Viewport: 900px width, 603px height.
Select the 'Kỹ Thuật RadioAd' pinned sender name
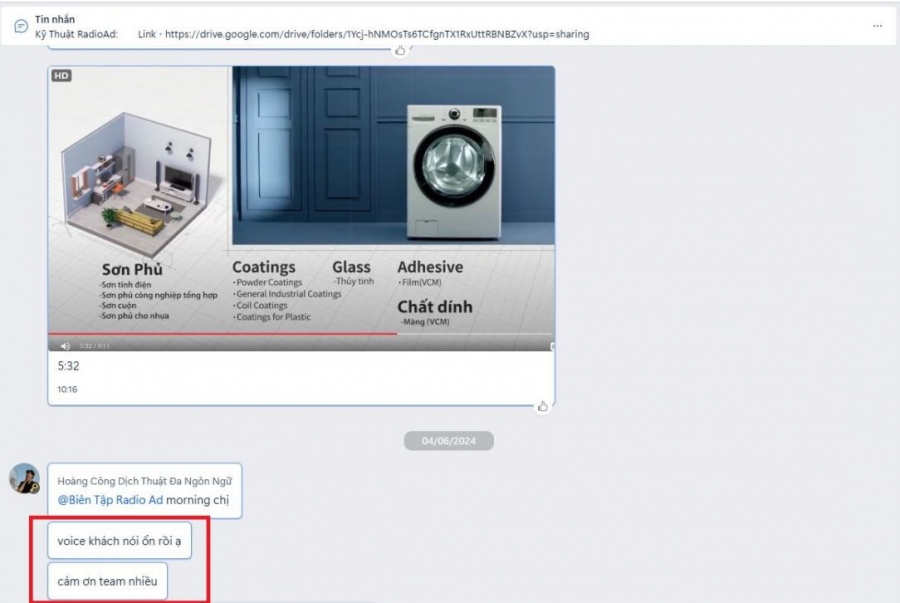coord(76,34)
